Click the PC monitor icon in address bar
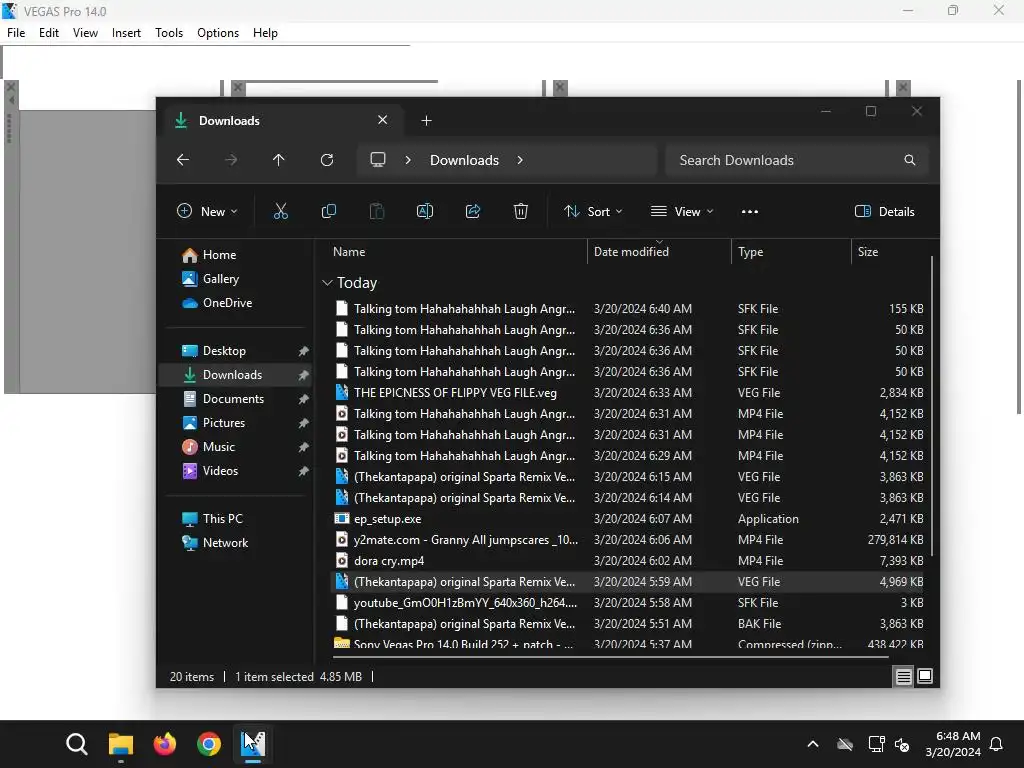Image resolution: width=1024 pixels, height=768 pixels. point(377,160)
